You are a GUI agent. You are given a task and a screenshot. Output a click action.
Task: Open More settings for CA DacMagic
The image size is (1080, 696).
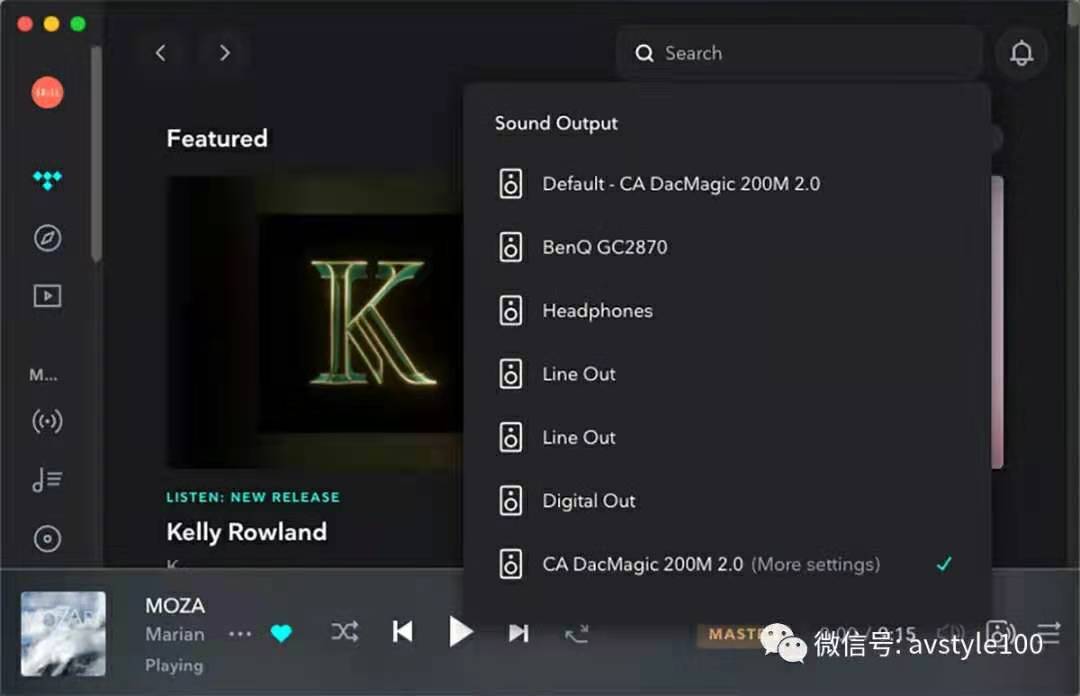[x=816, y=564]
